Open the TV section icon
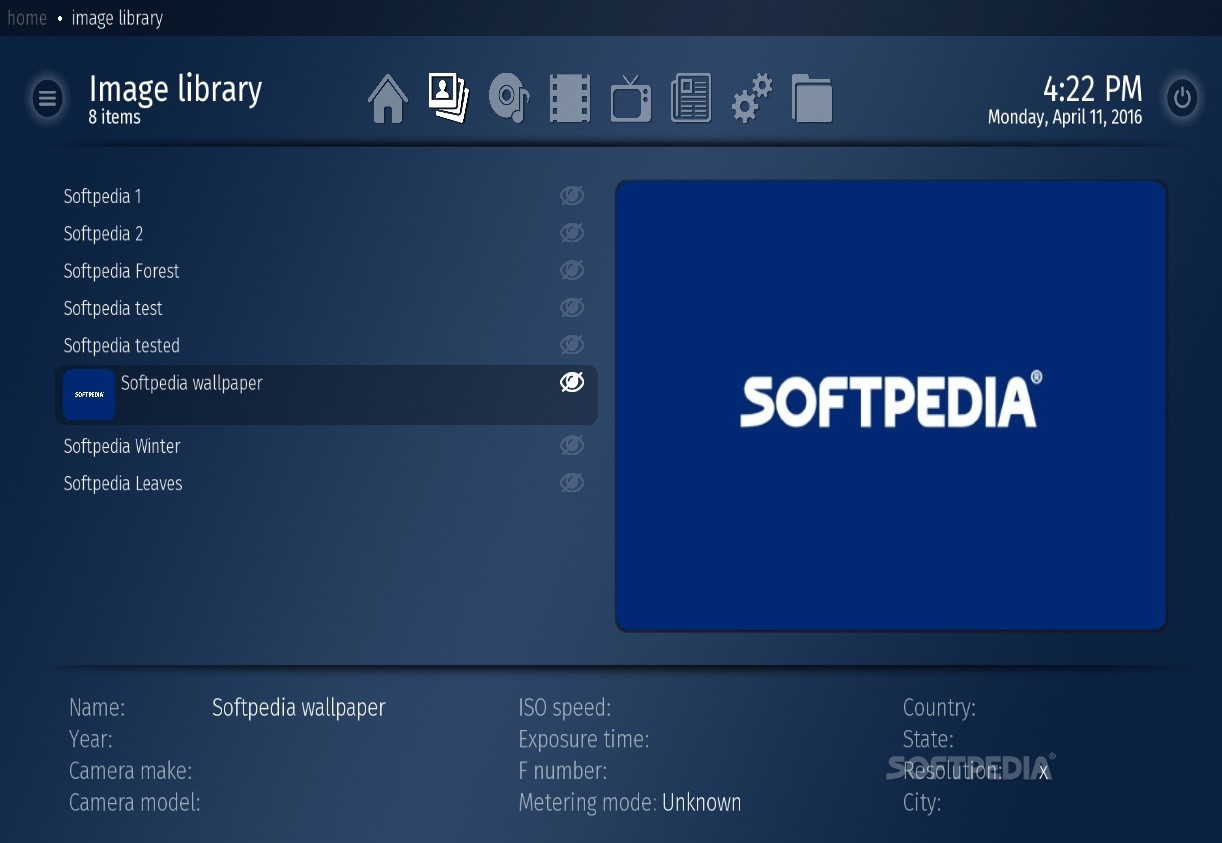Screen dimensions: 1222x843 point(631,99)
